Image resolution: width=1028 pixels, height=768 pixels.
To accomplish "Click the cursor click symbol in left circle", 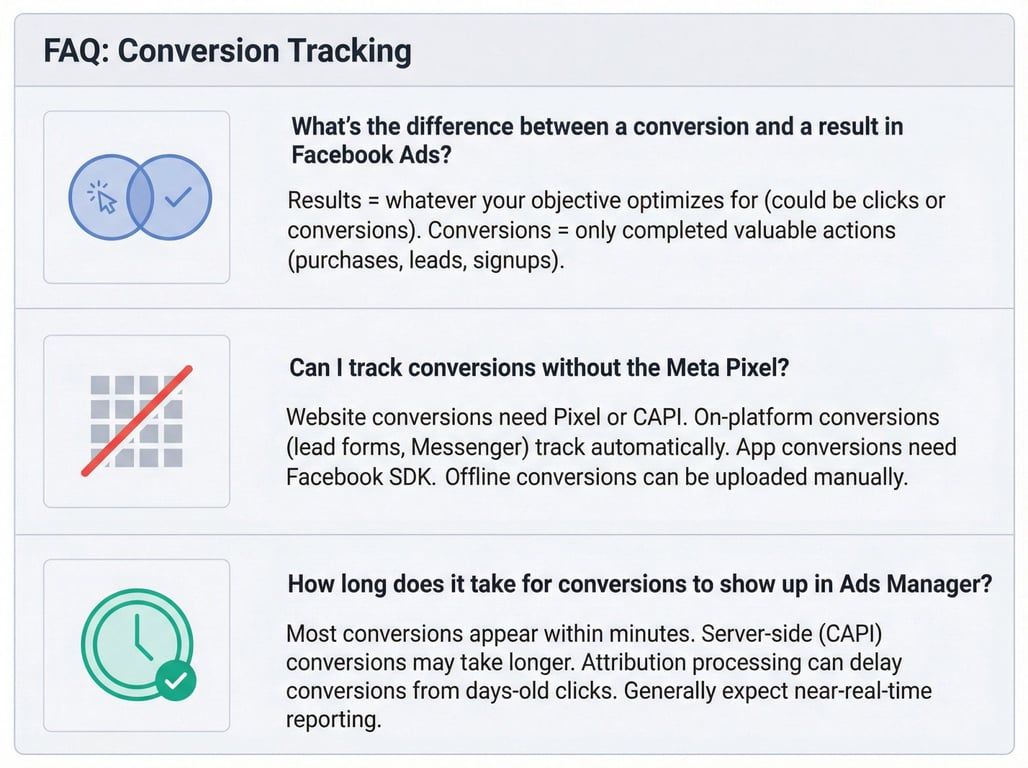I will tap(102, 197).
